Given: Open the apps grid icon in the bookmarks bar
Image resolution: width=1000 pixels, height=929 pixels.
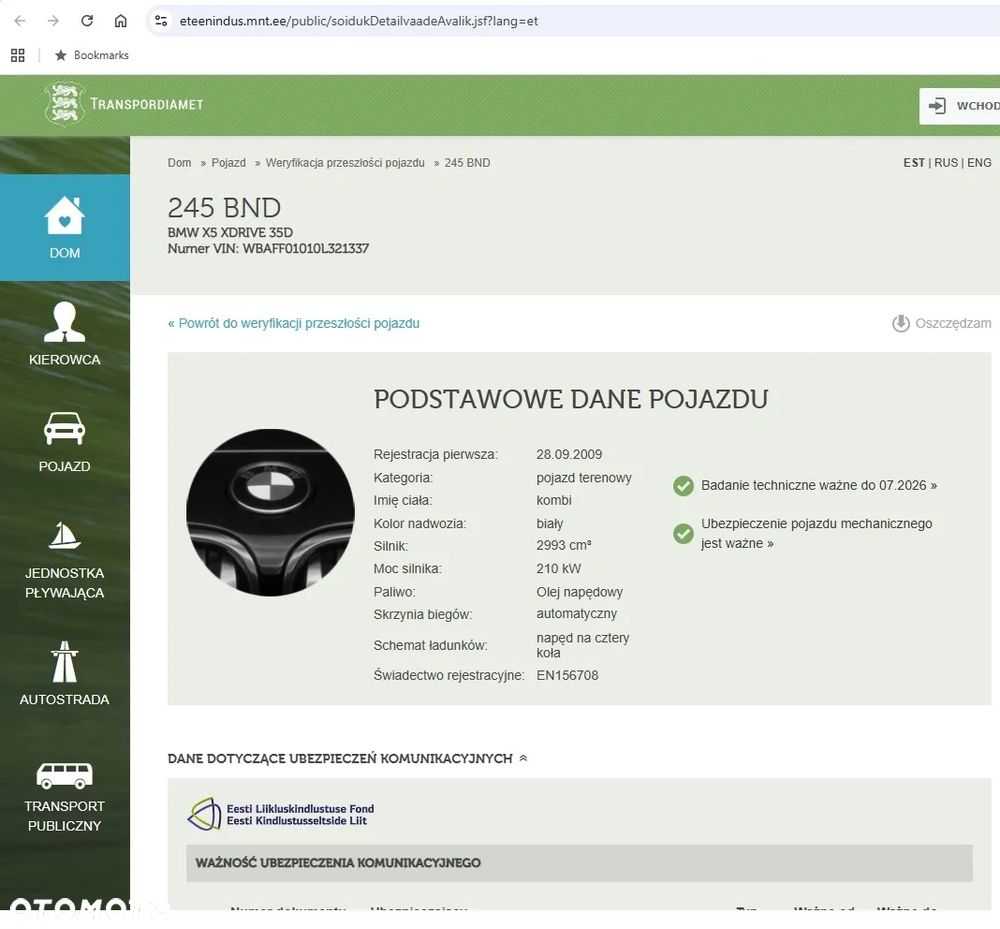Looking at the screenshot, I should point(18,55).
